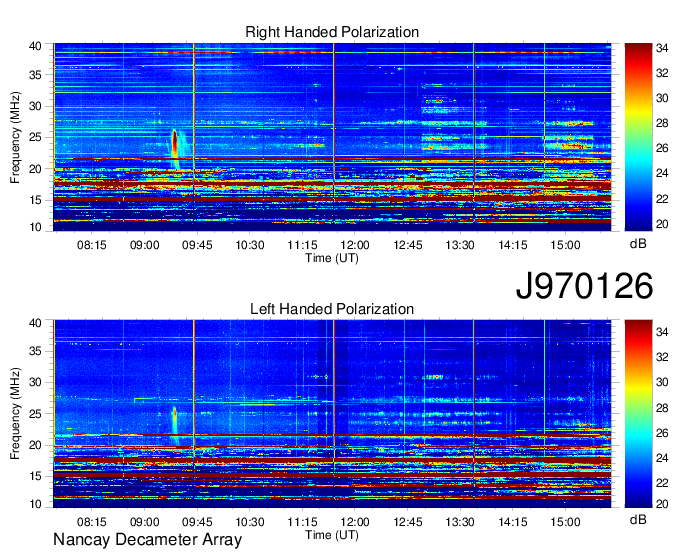Click the 28 value on right-handed color bar
This screenshot has height=552, width=680.
click(x=662, y=123)
